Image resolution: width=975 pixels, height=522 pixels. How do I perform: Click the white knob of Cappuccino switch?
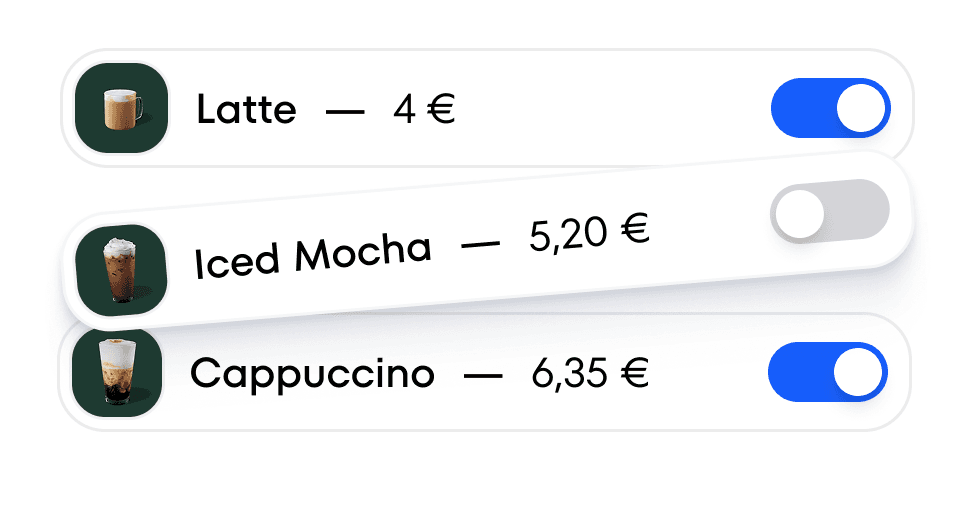click(x=858, y=372)
